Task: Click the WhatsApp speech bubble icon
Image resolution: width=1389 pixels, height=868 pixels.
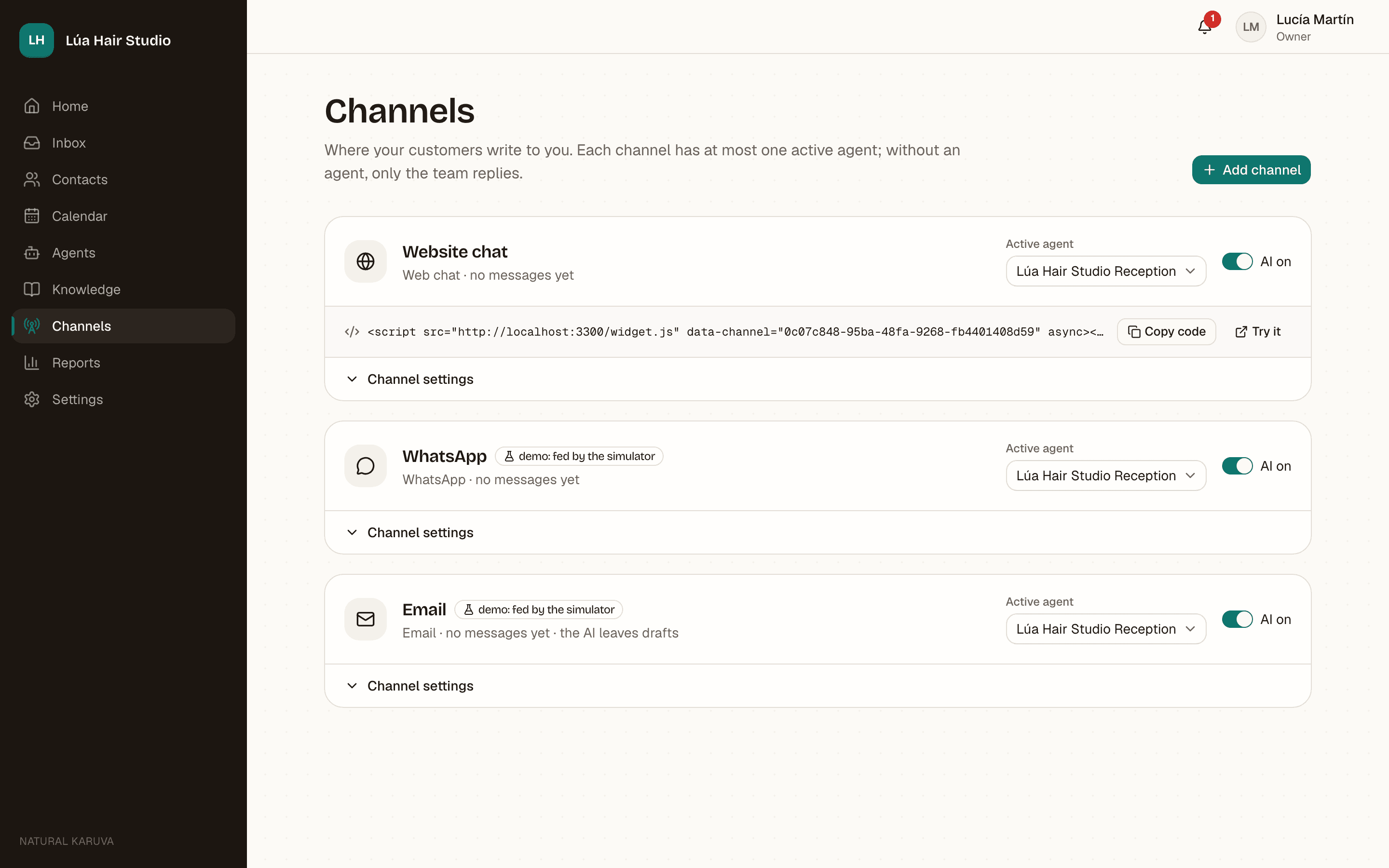Action: point(366,466)
